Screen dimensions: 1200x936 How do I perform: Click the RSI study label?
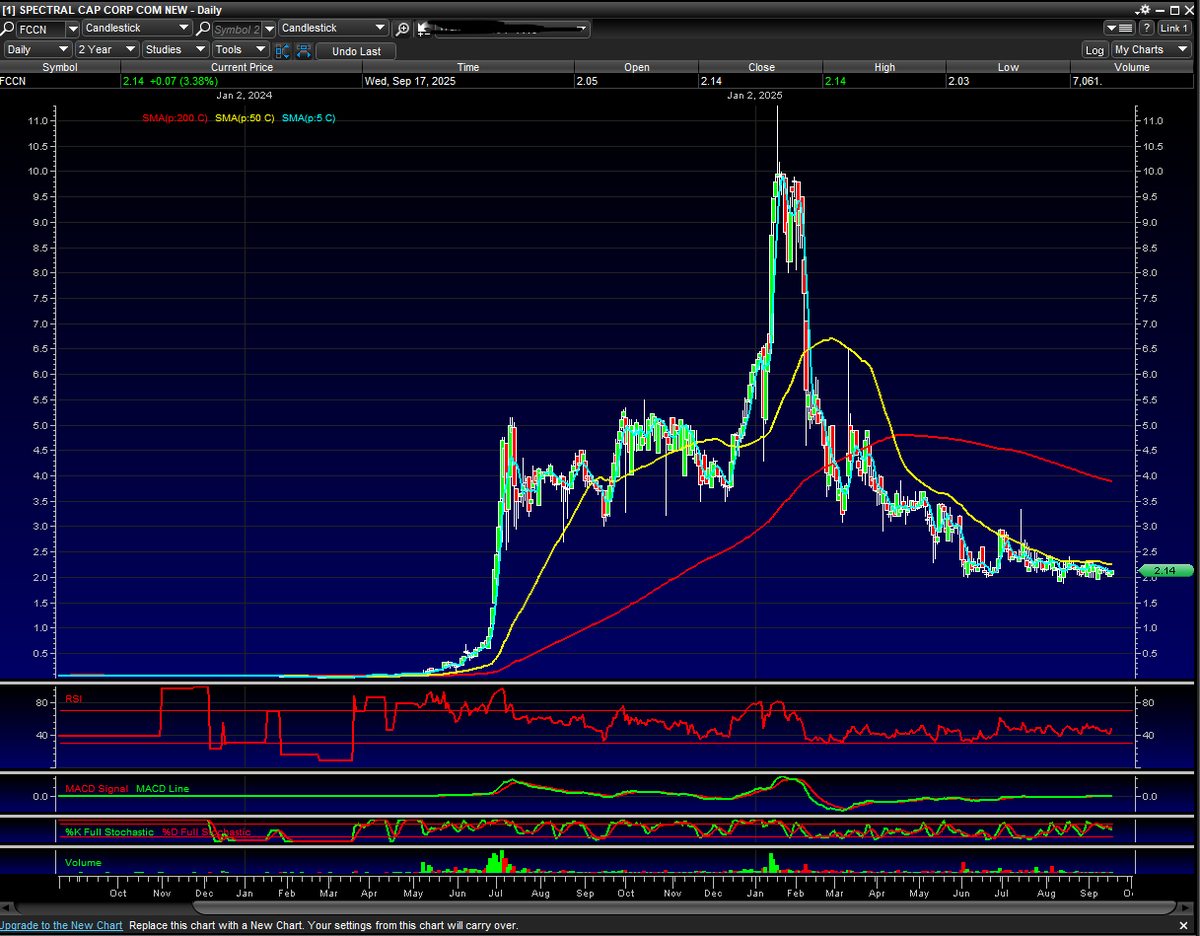74,699
